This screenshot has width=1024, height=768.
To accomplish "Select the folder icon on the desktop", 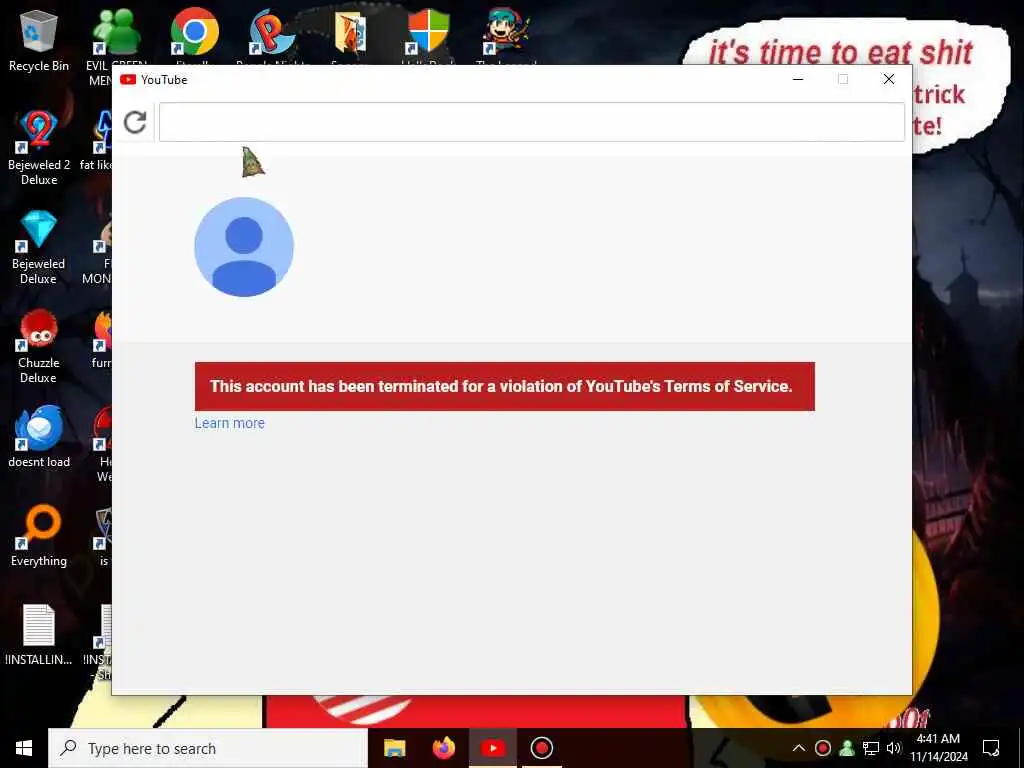I will [x=351, y=31].
